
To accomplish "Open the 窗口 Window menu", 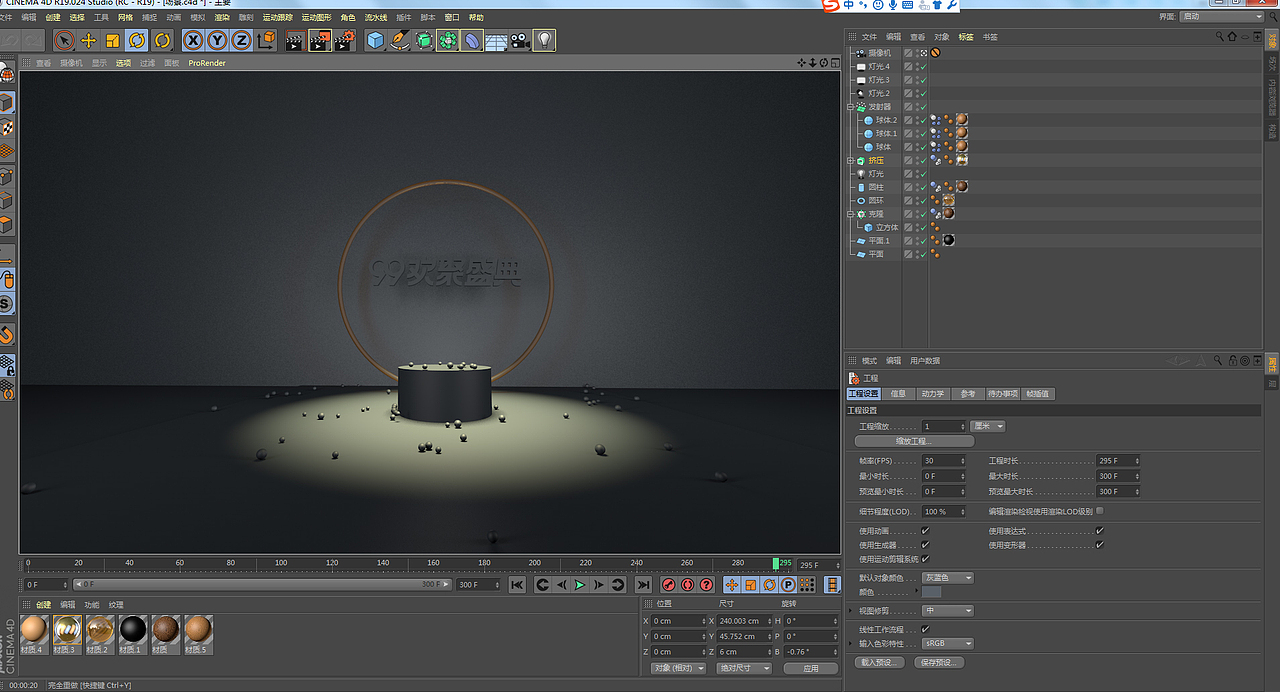I will [x=452, y=18].
